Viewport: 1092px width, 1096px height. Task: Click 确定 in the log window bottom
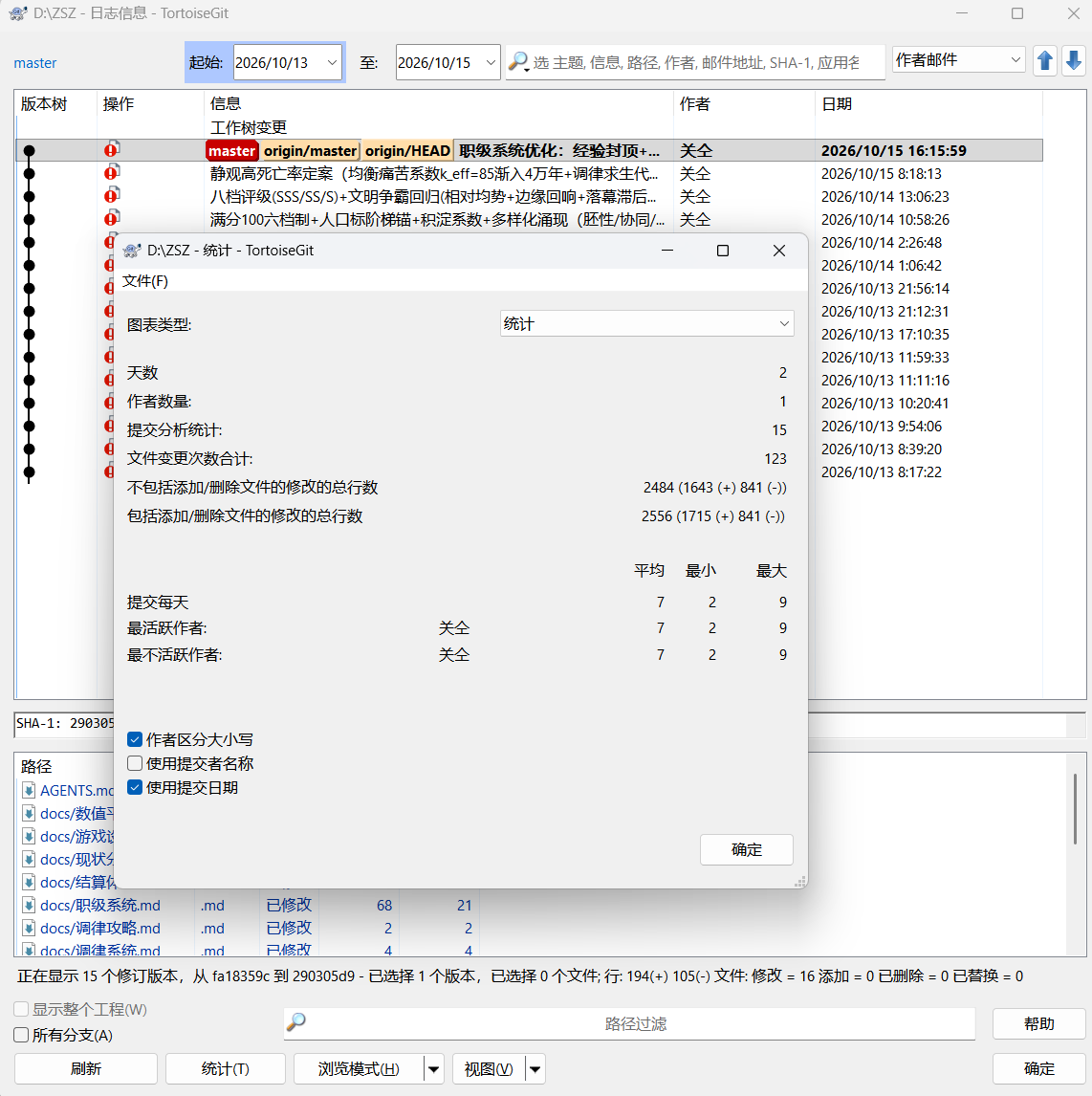(x=1038, y=1068)
